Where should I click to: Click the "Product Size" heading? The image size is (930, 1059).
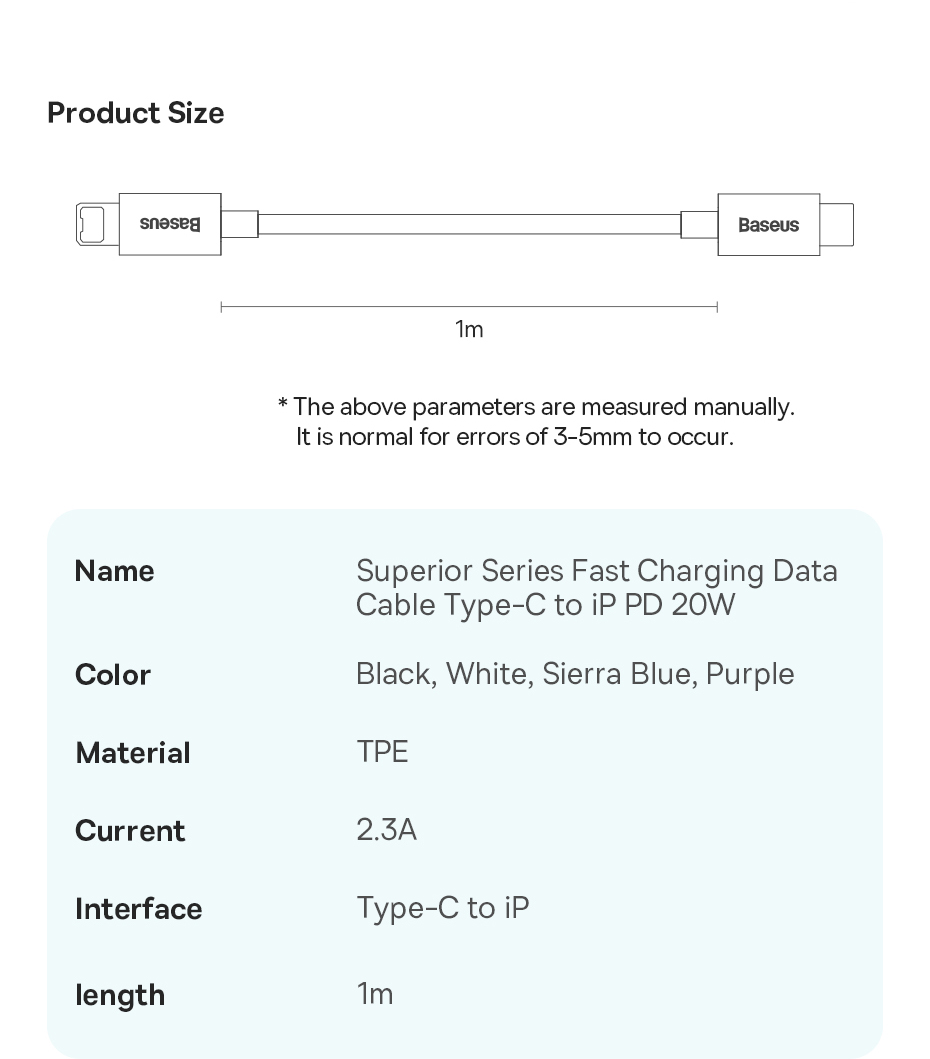point(136,113)
